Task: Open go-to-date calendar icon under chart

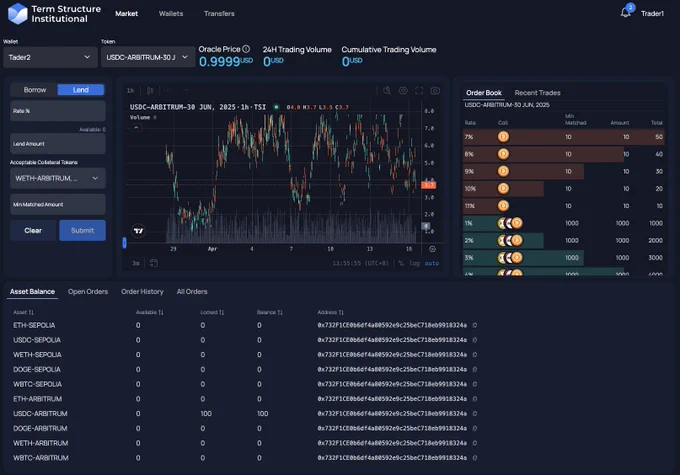Action: coord(154,263)
